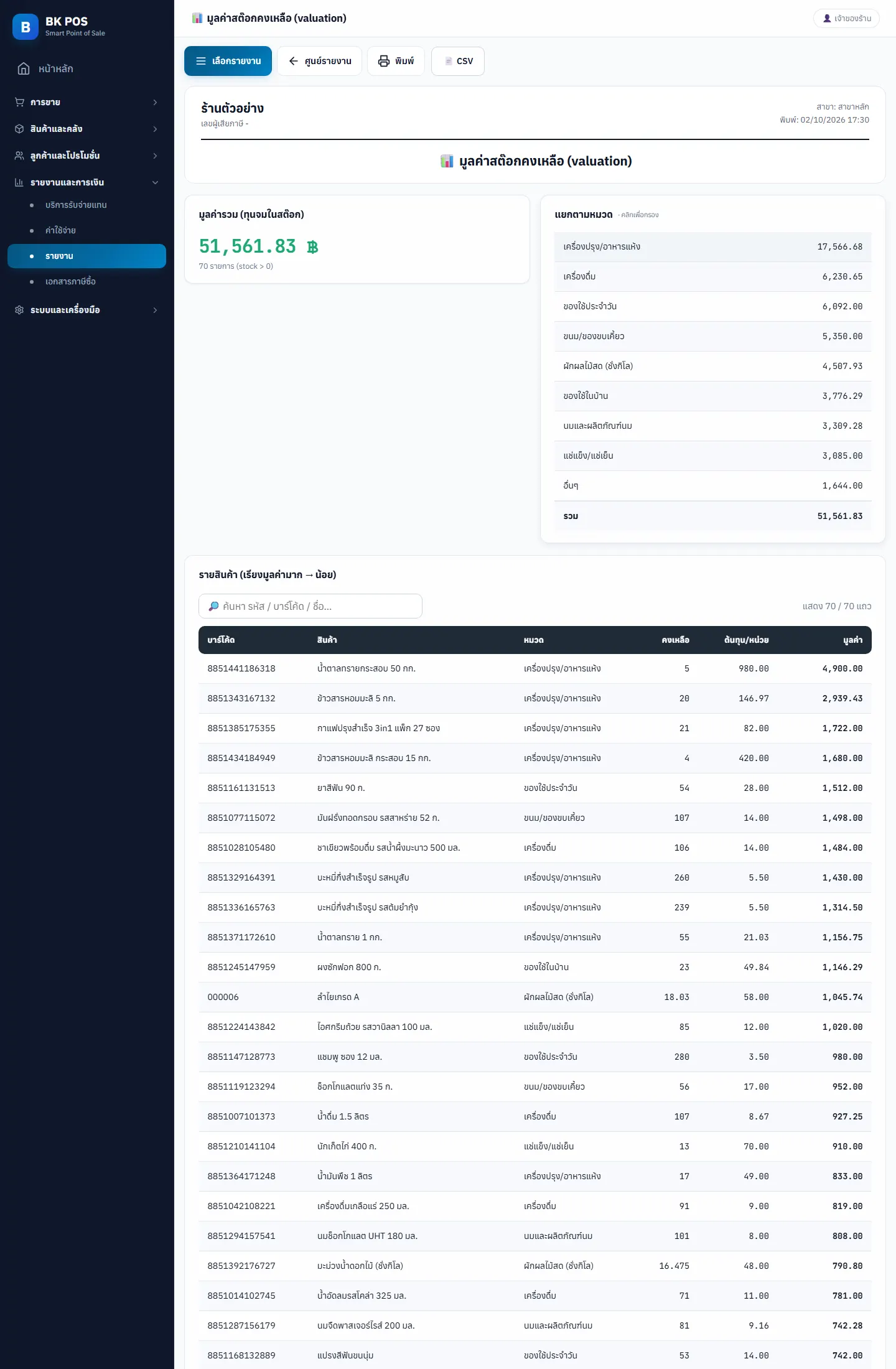Image resolution: width=896 pixels, height=1369 pixels.
Task: Click the BK POS logo icon
Action: (26, 27)
